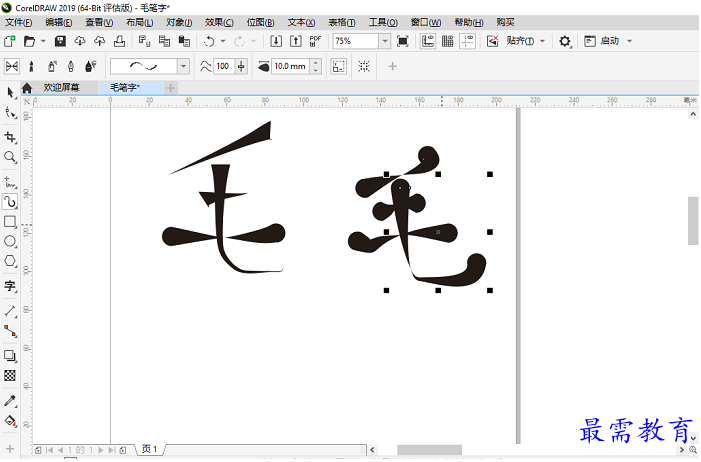
Task: Expand the Undo history dropdown arrow
Action: (x=223, y=41)
